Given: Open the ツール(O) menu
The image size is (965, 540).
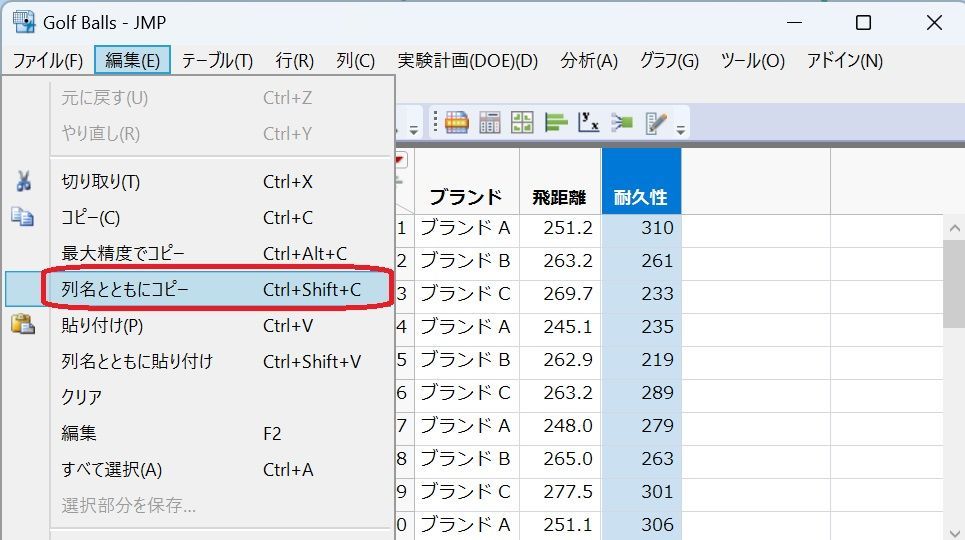Looking at the screenshot, I should (753, 60).
